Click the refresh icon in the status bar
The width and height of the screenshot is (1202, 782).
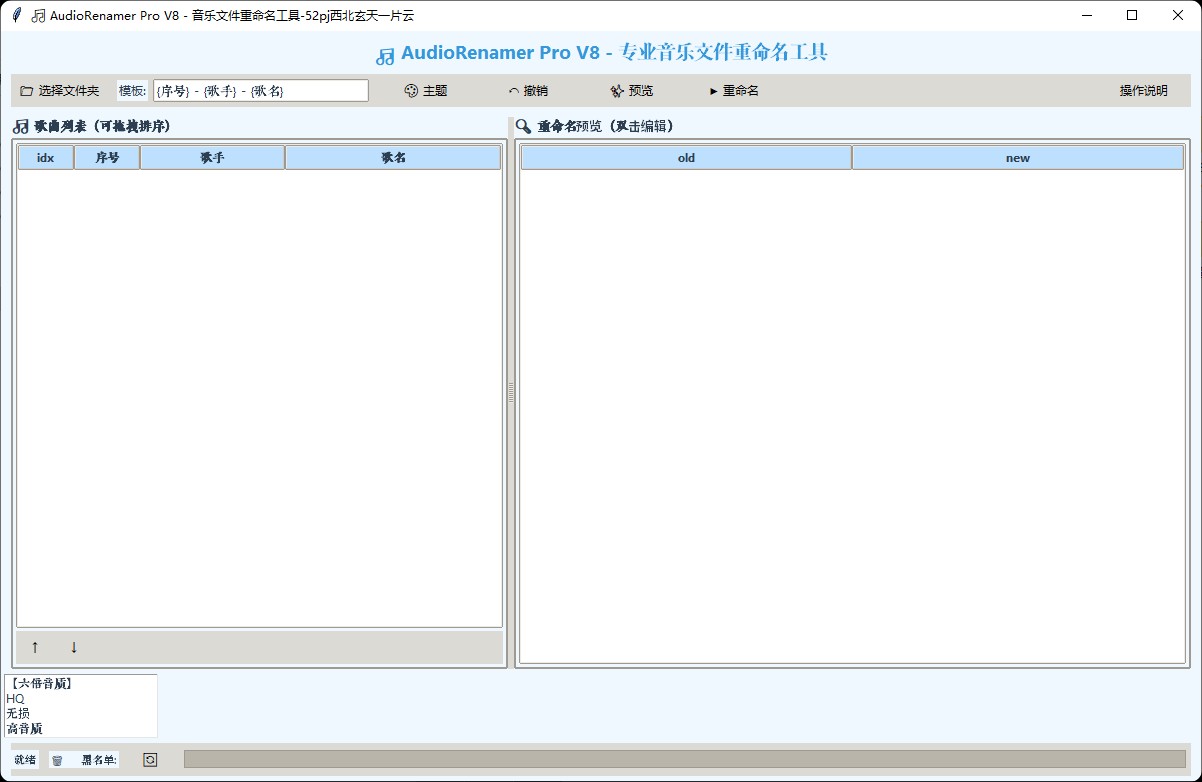(148, 759)
